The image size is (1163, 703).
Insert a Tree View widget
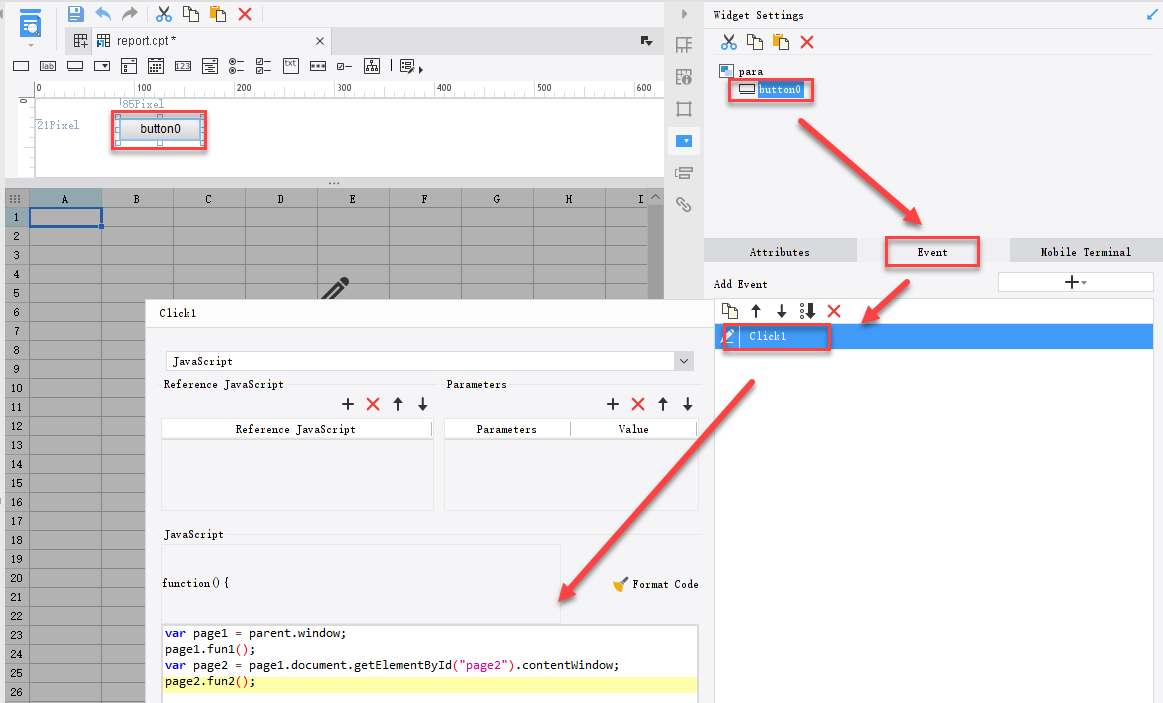[372, 66]
